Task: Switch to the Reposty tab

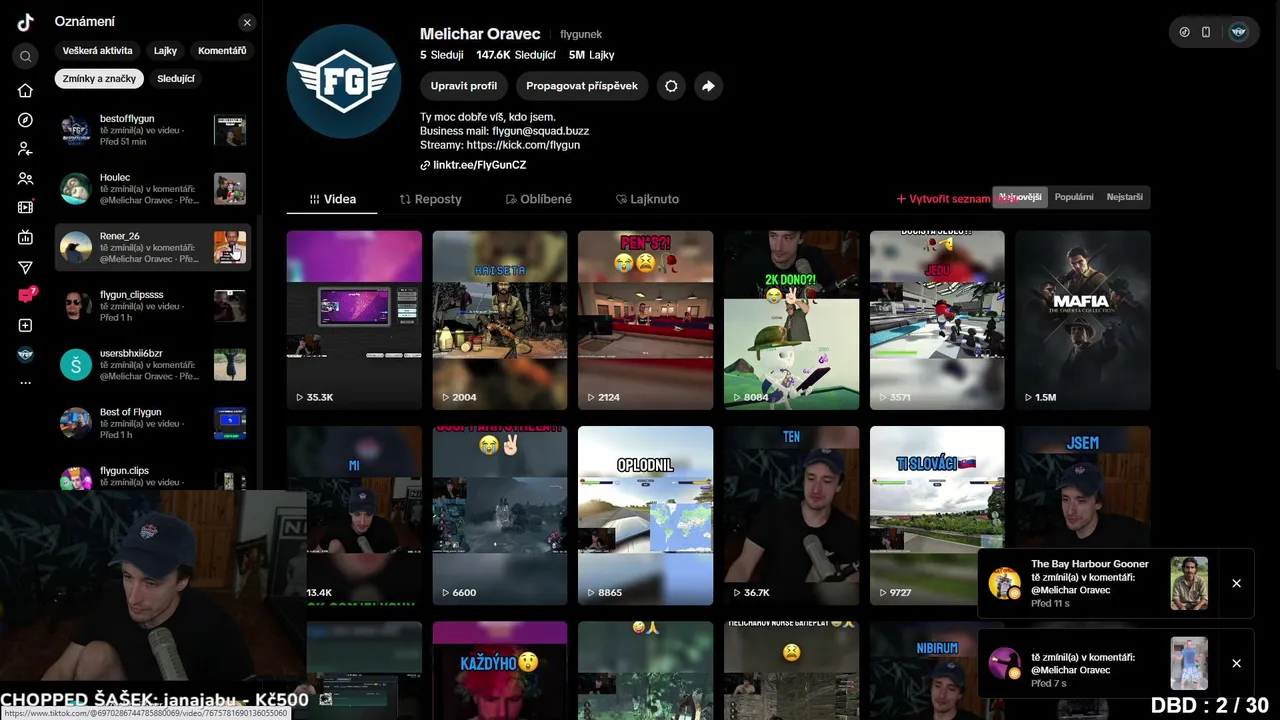Action: 430,199
